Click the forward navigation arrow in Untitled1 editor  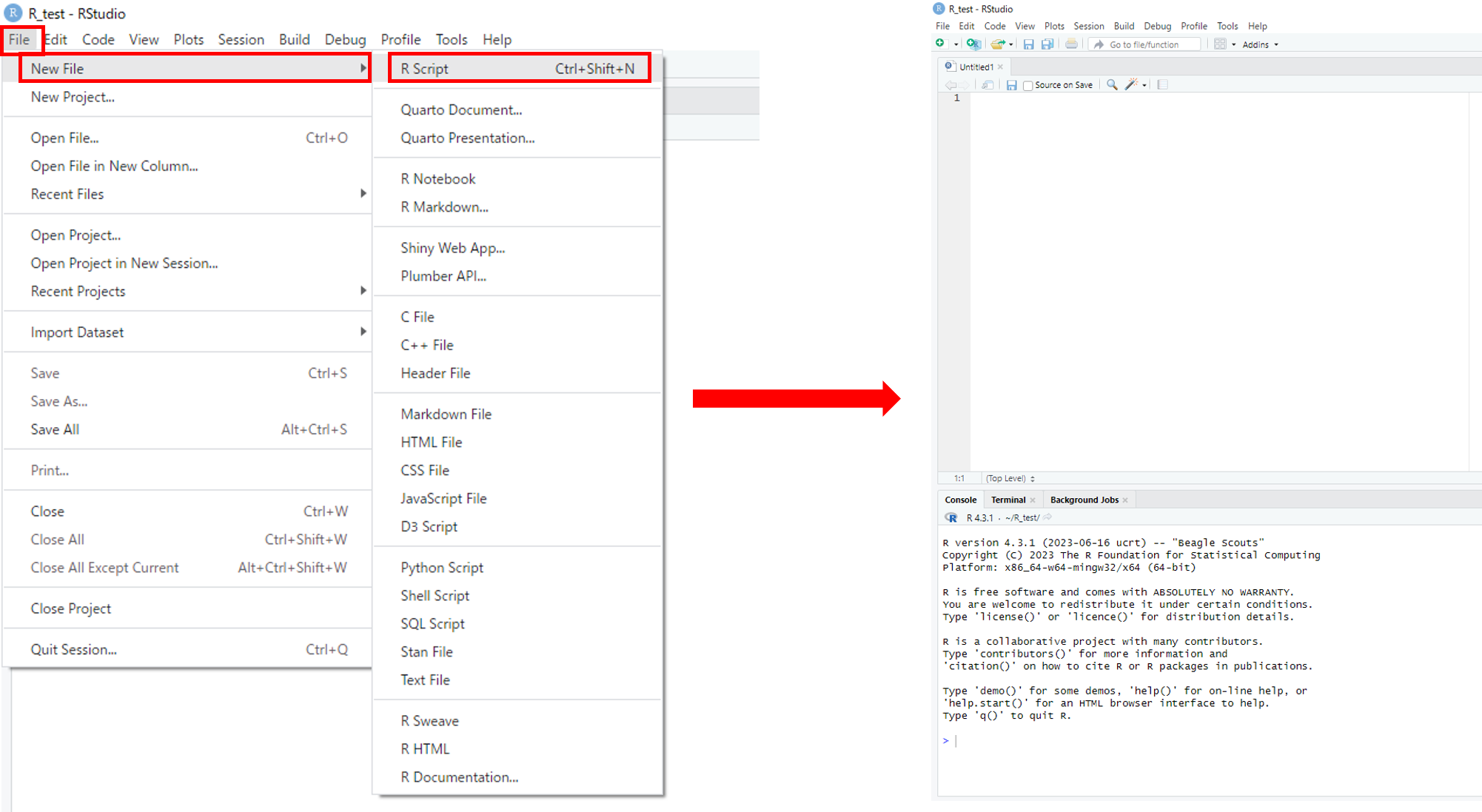tap(964, 85)
